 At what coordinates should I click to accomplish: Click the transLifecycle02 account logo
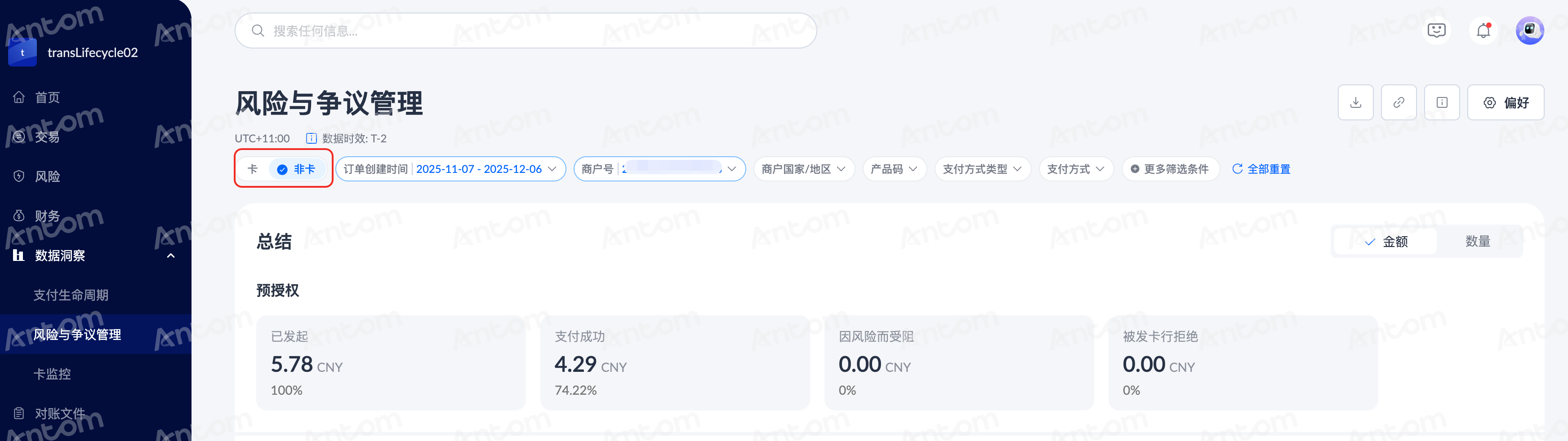click(22, 52)
